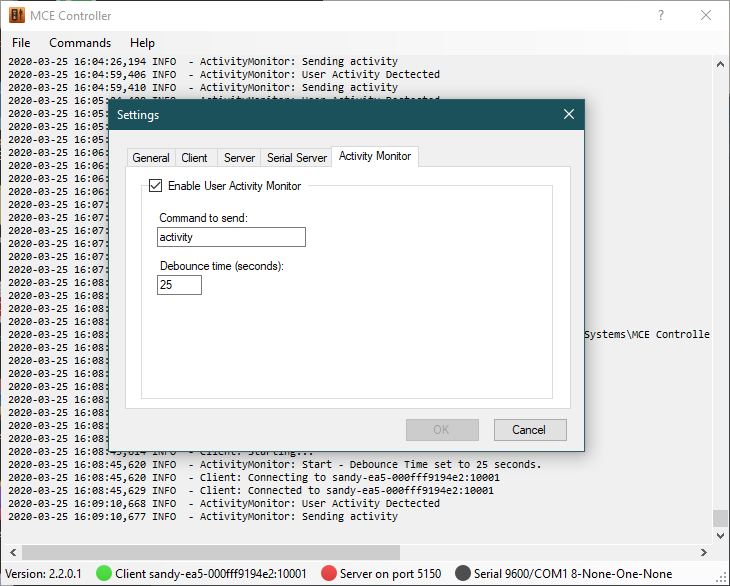Focus the Command to send field

pyautogui.click(x=231, y=237)
